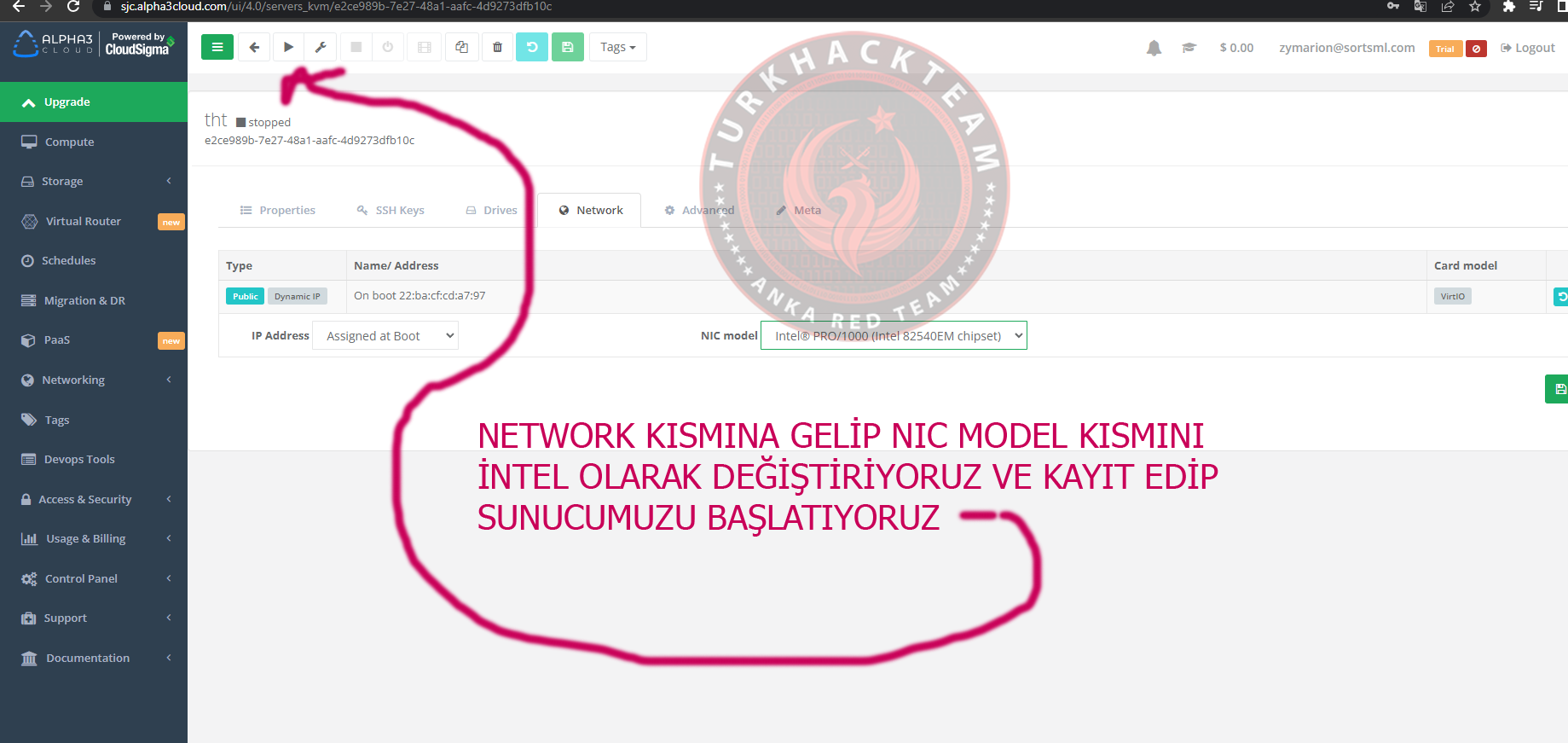Image resolution: width=1568 pixels, height=743 pixels.
Task: Click the browser reload button
Action: (x=73, y=7)
